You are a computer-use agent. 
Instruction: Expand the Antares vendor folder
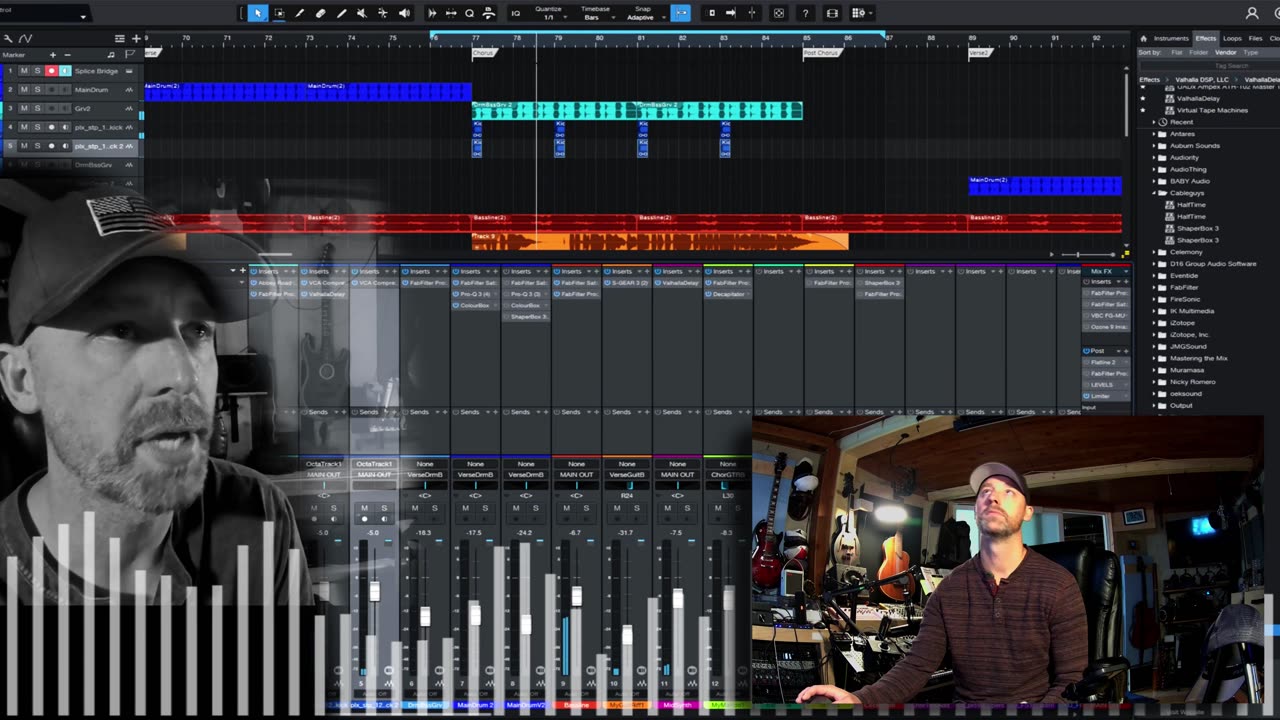pyautogui.click(x=1154, y=134)
